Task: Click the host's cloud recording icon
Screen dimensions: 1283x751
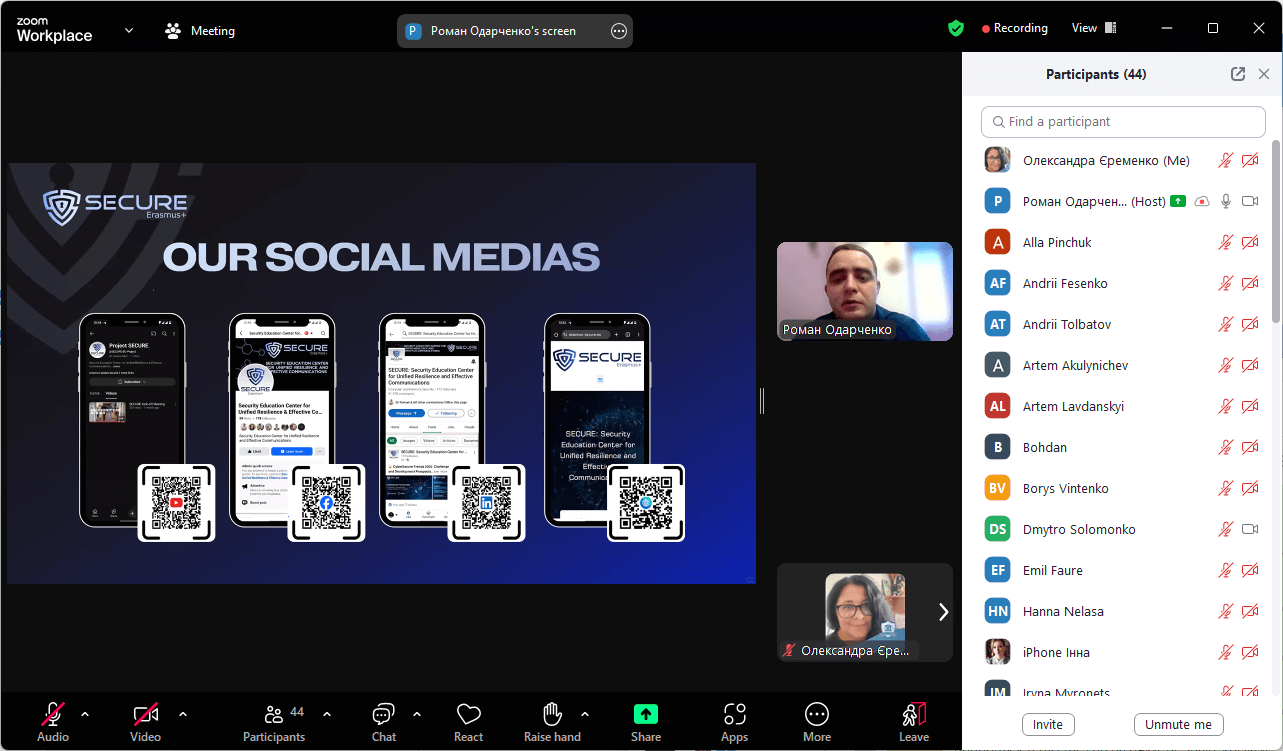Action: pos(1202,201)
